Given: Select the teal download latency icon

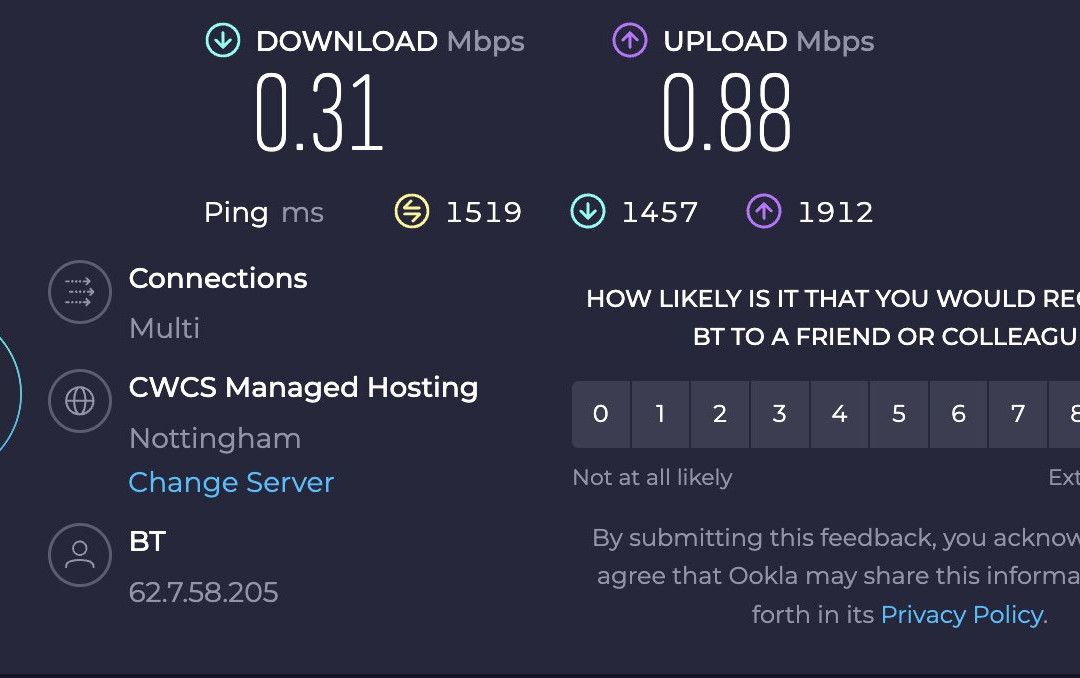Looking at the screenshot, I should click(x=588, y=211).
